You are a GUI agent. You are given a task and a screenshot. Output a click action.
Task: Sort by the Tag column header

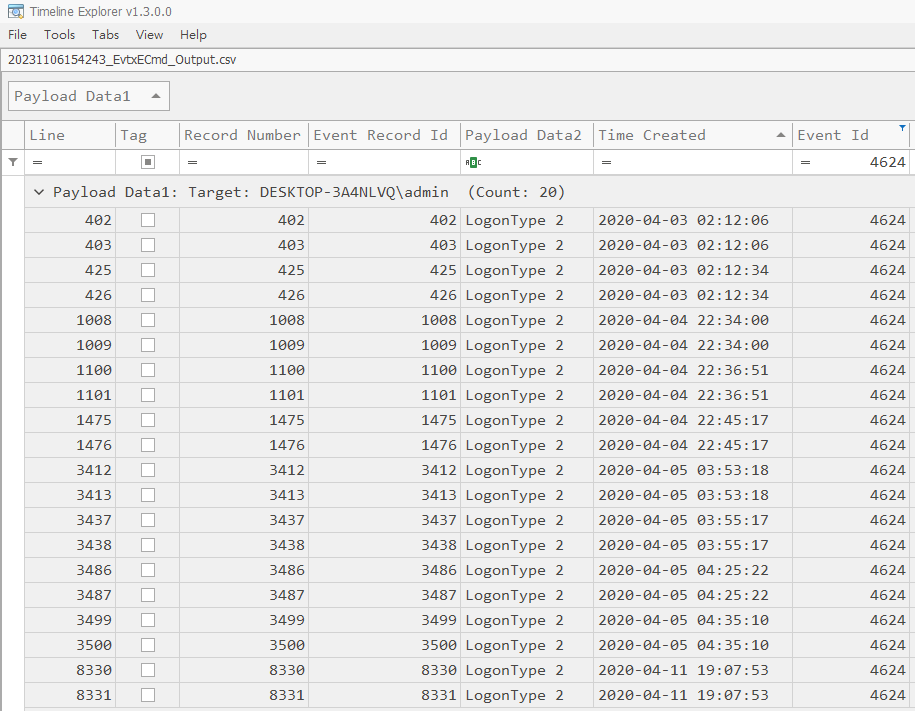(x=148, y=135)
